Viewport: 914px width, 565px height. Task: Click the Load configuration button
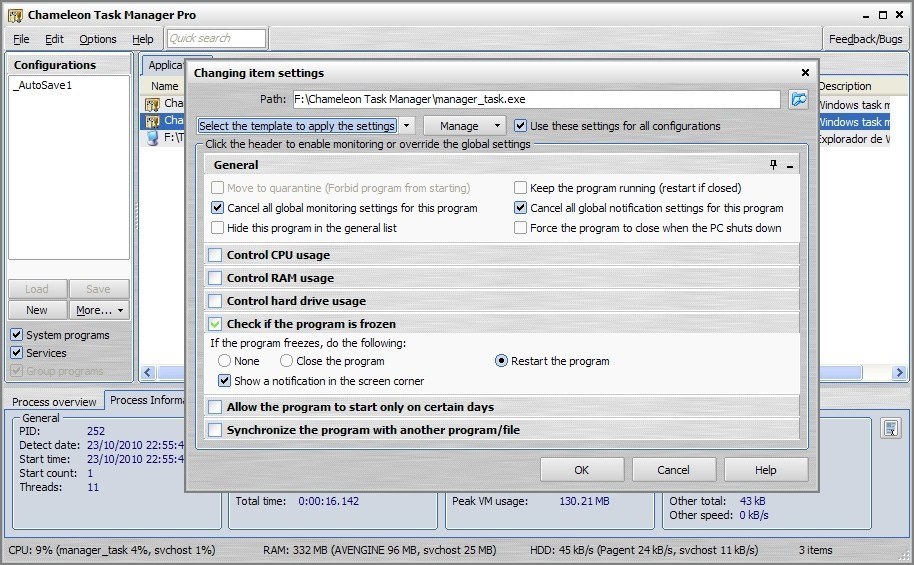(x=37, y=289)
